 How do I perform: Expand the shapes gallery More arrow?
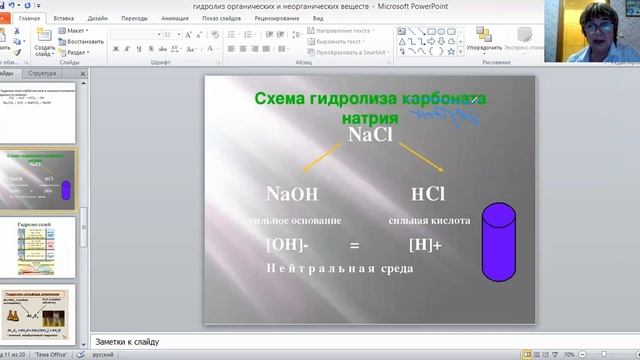pyautogui.click(x=461, y=52)
